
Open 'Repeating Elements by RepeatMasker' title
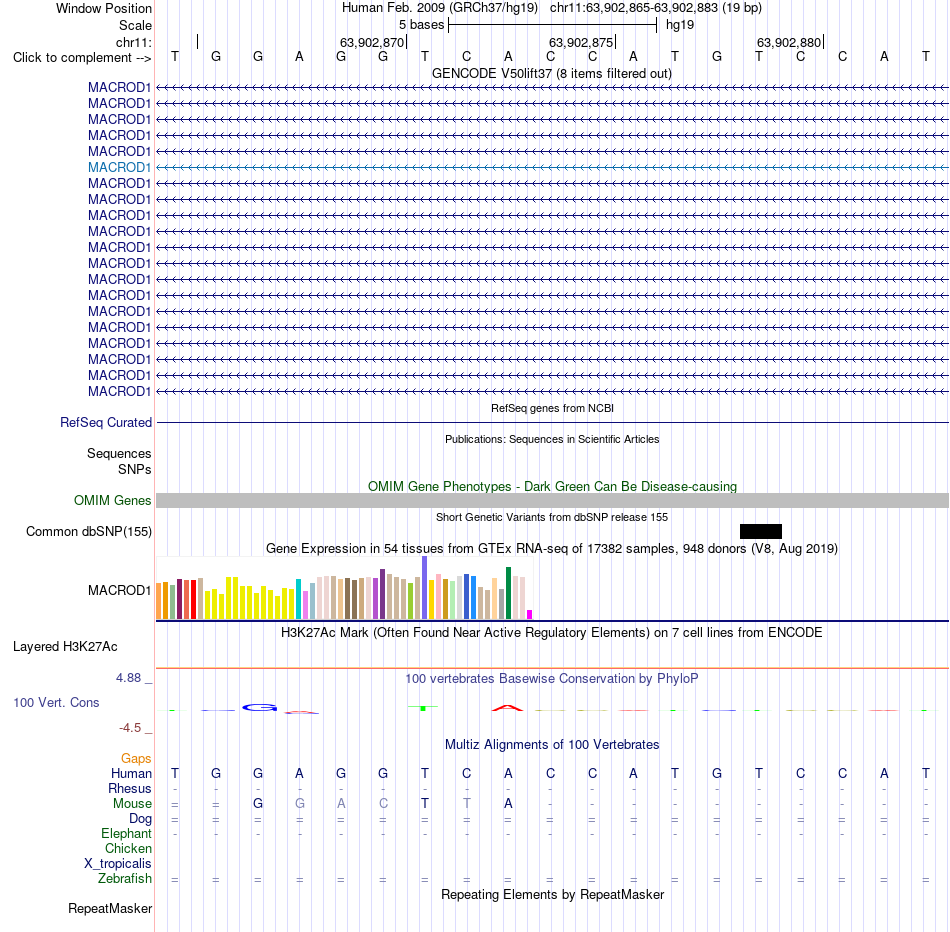[552, 894]
